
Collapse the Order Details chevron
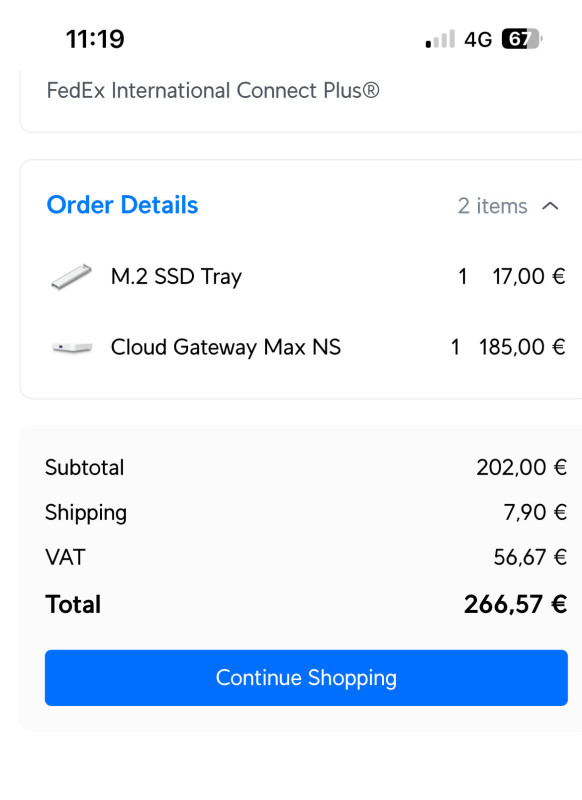550,206
